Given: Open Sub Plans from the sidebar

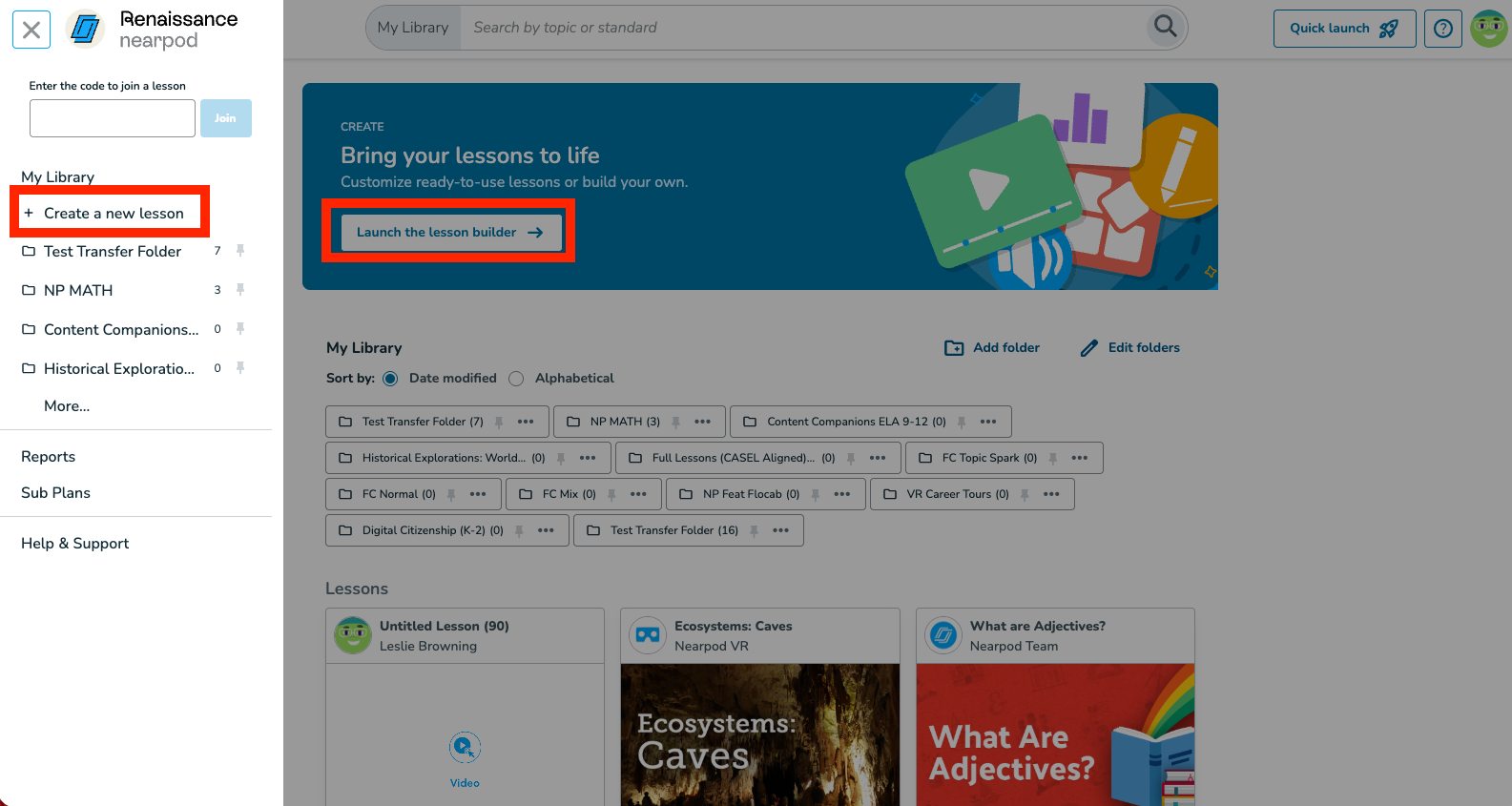Looking at the screenshot, I should (55, 493).
